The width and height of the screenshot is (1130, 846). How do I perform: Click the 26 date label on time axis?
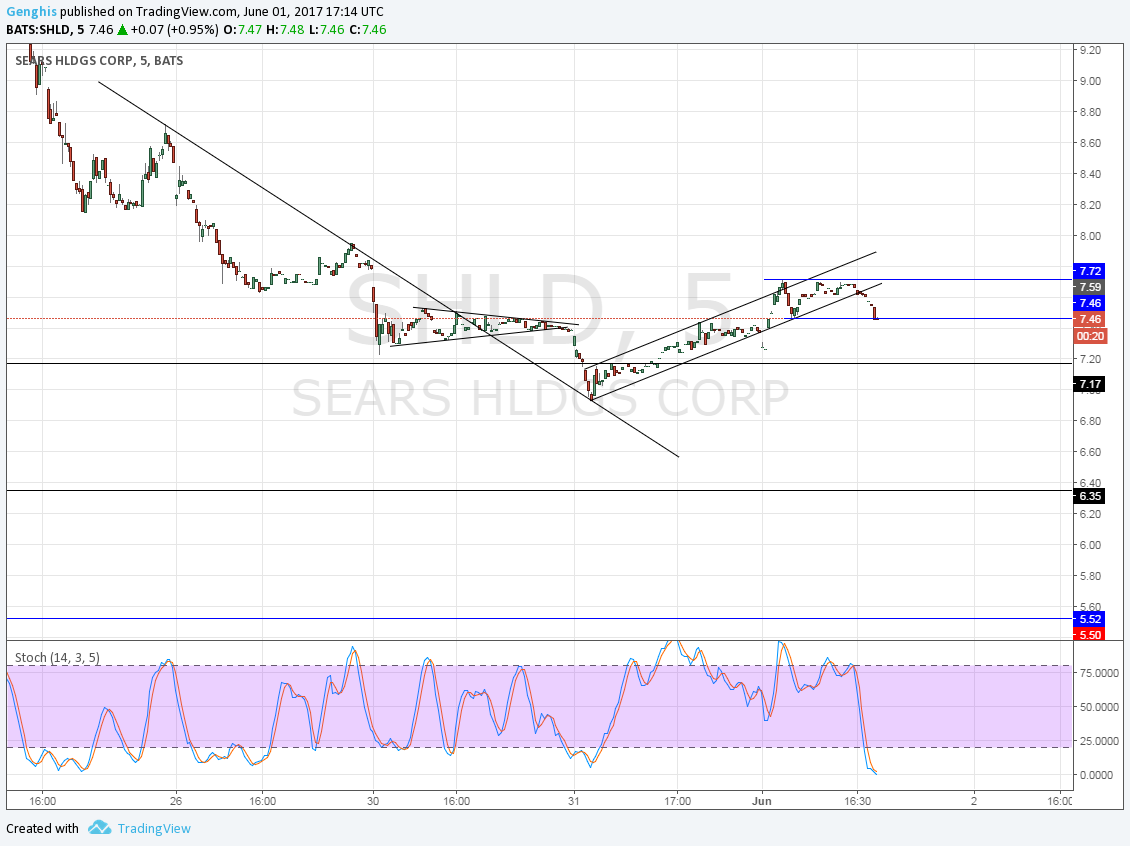coord(176,801)
